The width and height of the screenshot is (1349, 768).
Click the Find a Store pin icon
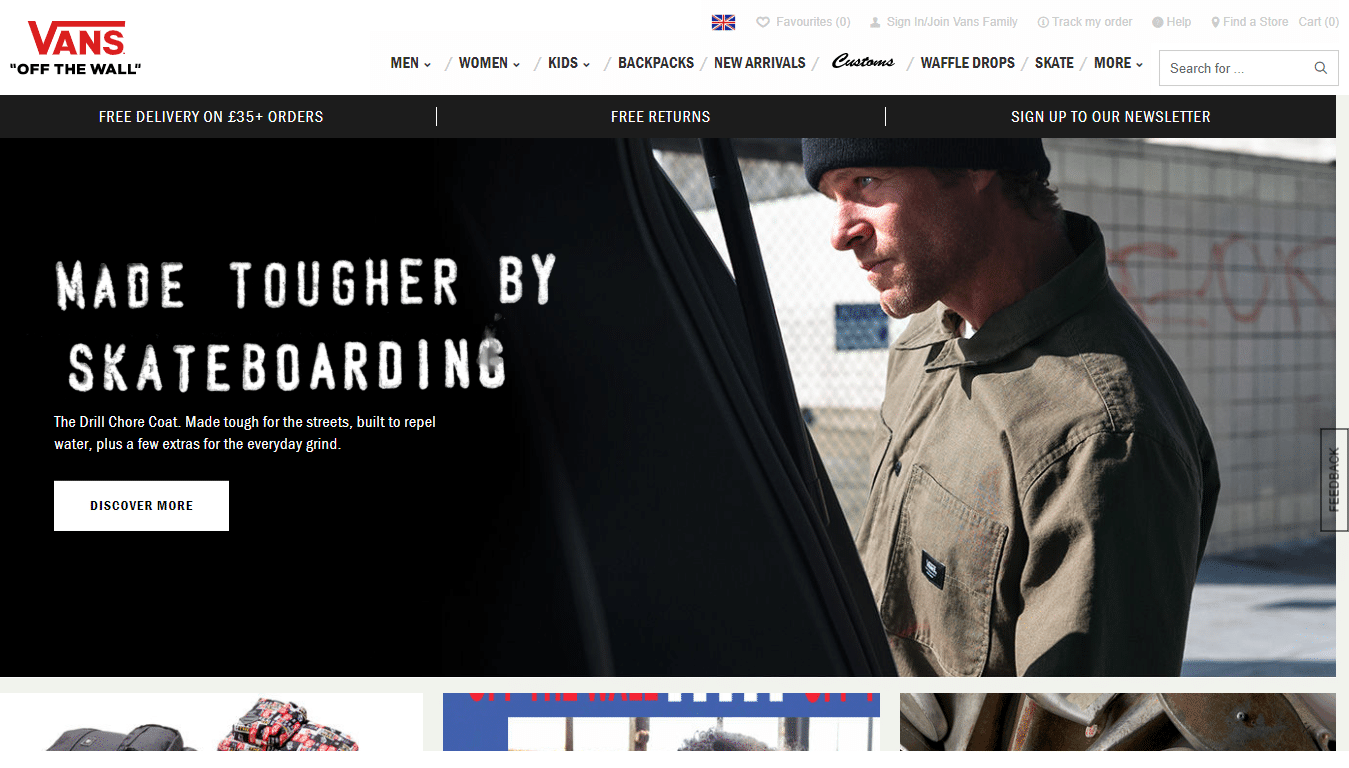1215,22
